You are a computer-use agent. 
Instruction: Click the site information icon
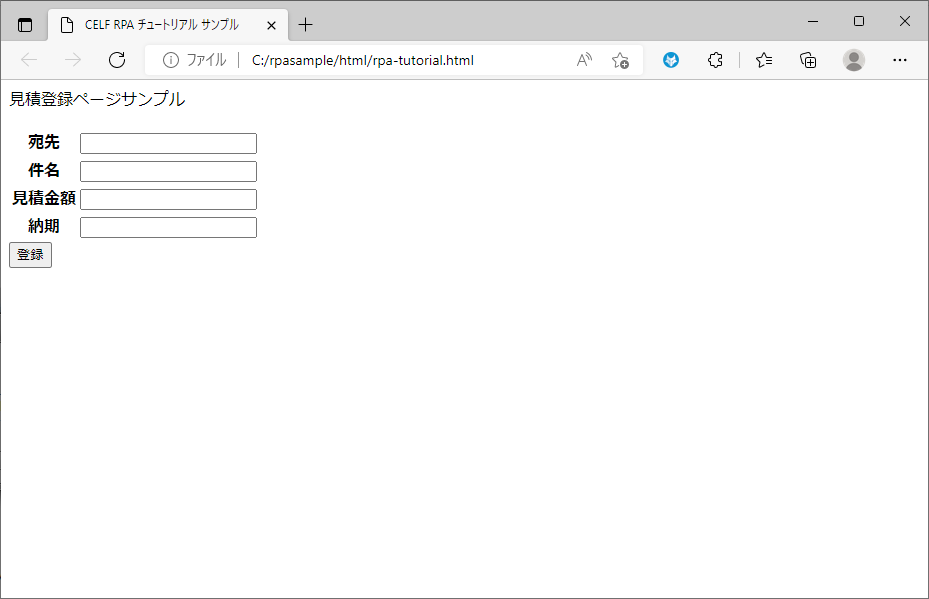click(170, 60)
